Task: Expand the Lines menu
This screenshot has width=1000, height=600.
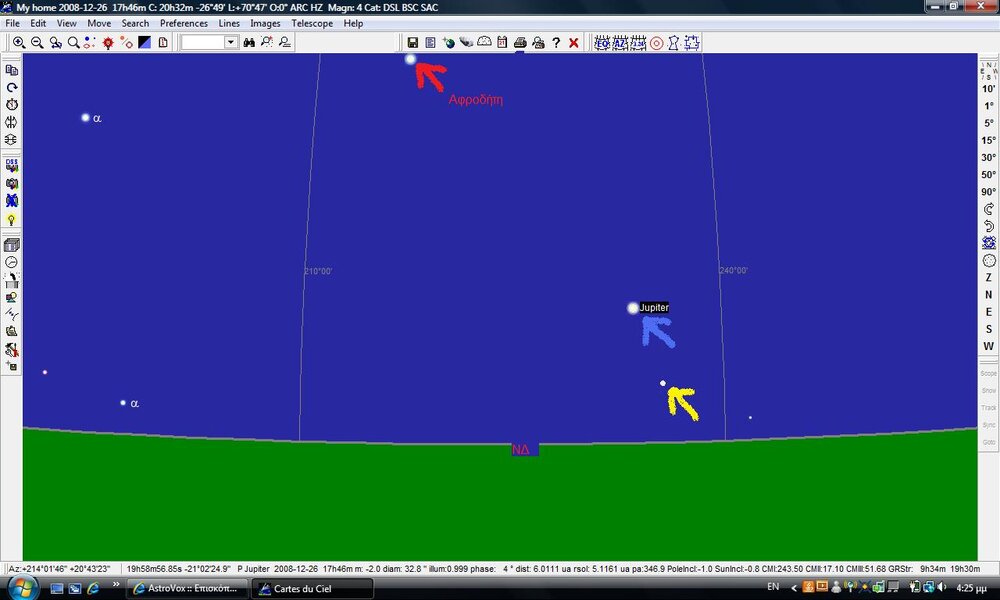Action: pos(229,23)
